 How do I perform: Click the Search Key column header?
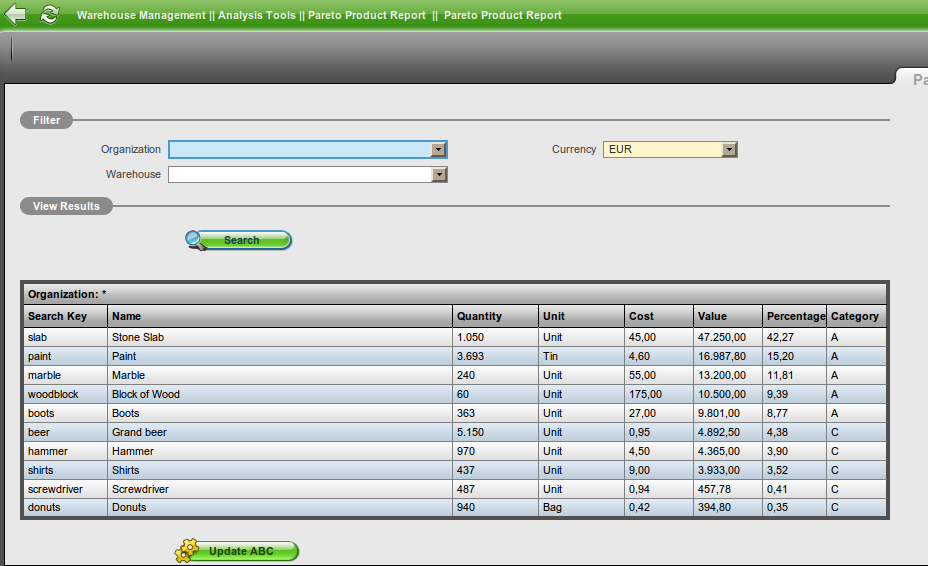pos(58,316)
